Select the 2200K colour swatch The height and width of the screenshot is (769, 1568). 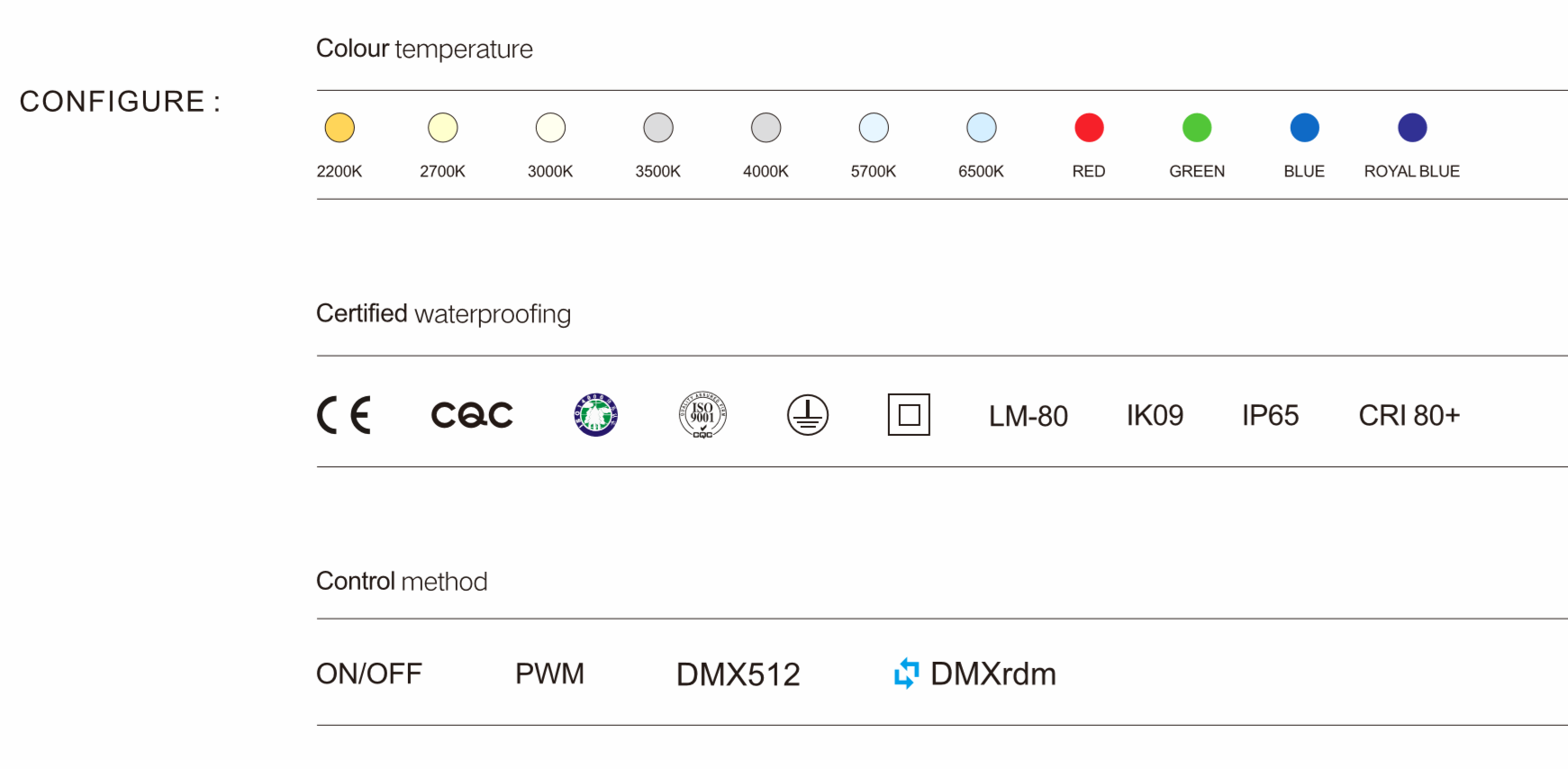340,128
